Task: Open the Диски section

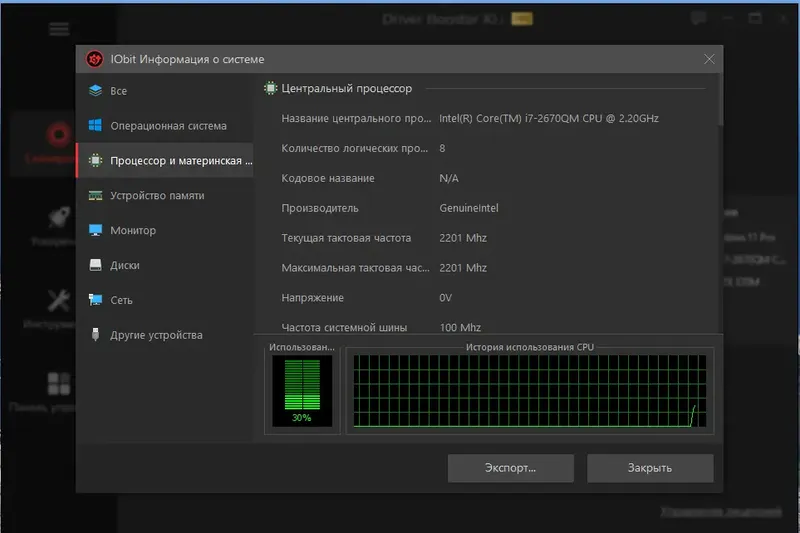Action: [x=164, y=265]
